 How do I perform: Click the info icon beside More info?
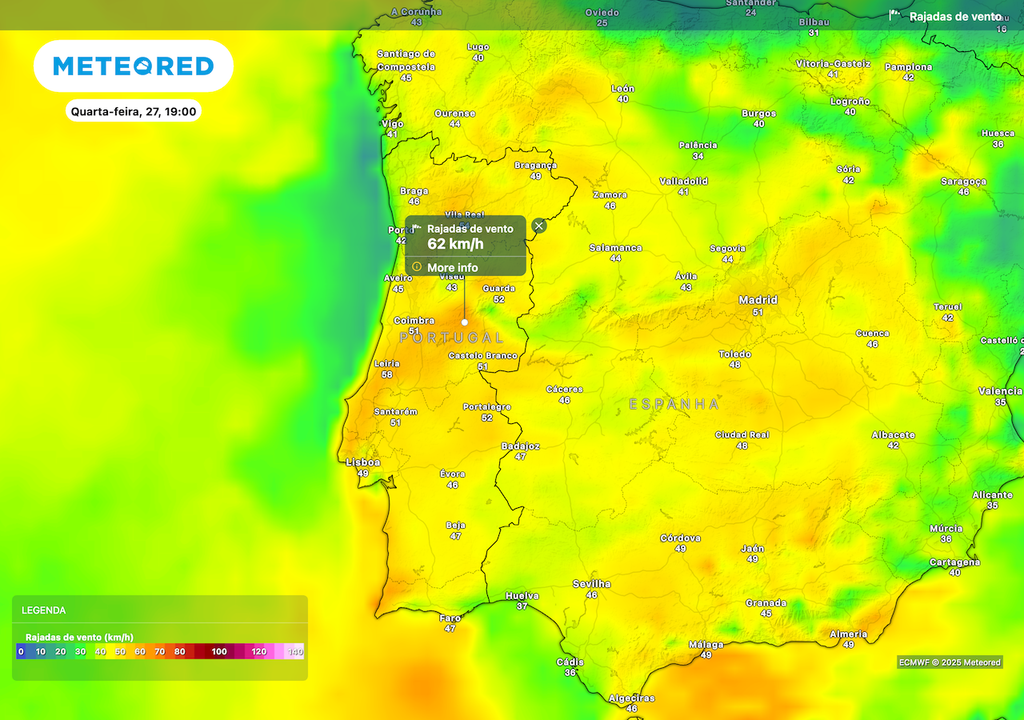(417, 267)
